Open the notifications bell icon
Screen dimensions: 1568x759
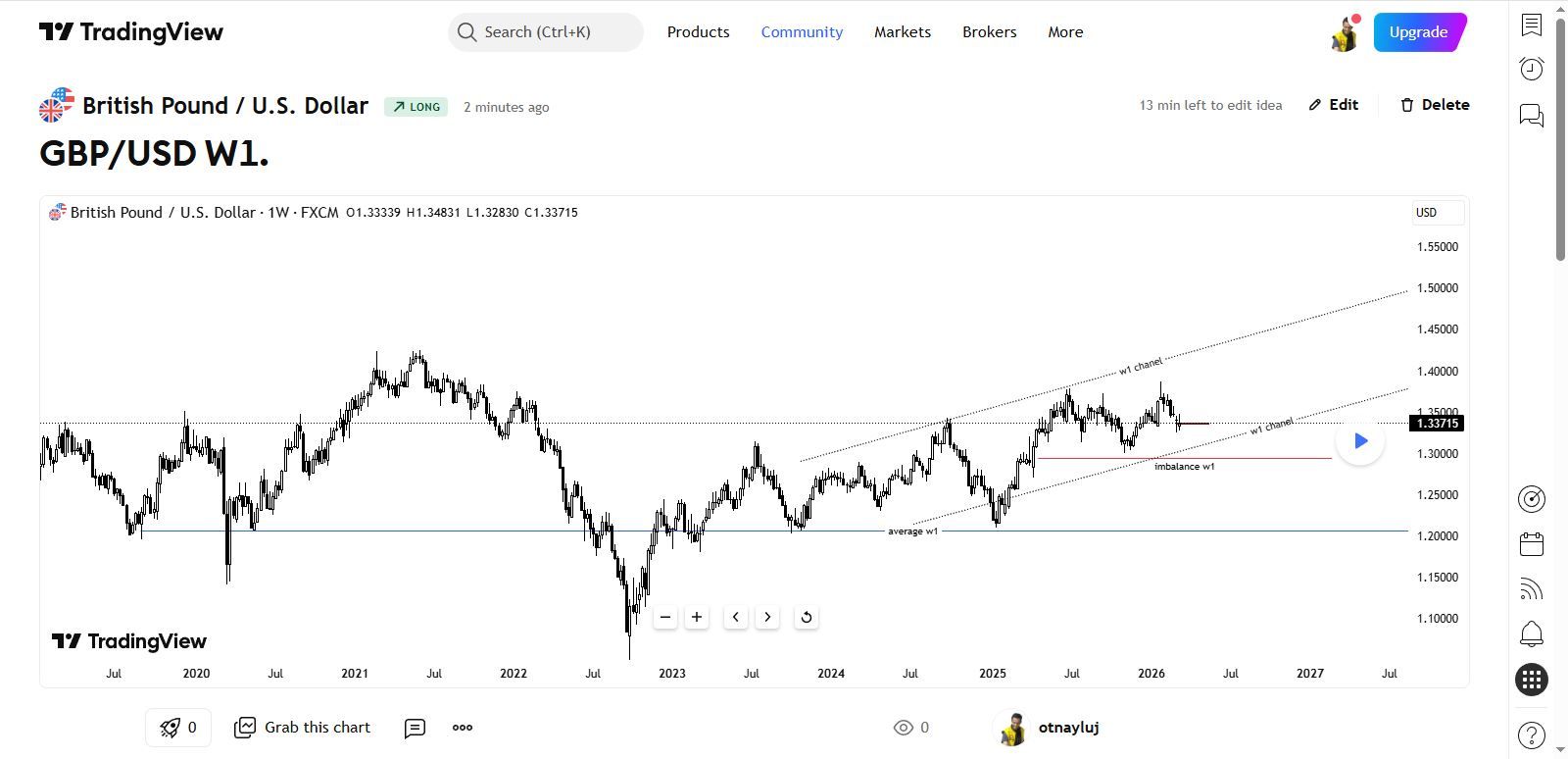pyautogui.click(x=1531, y=634)
